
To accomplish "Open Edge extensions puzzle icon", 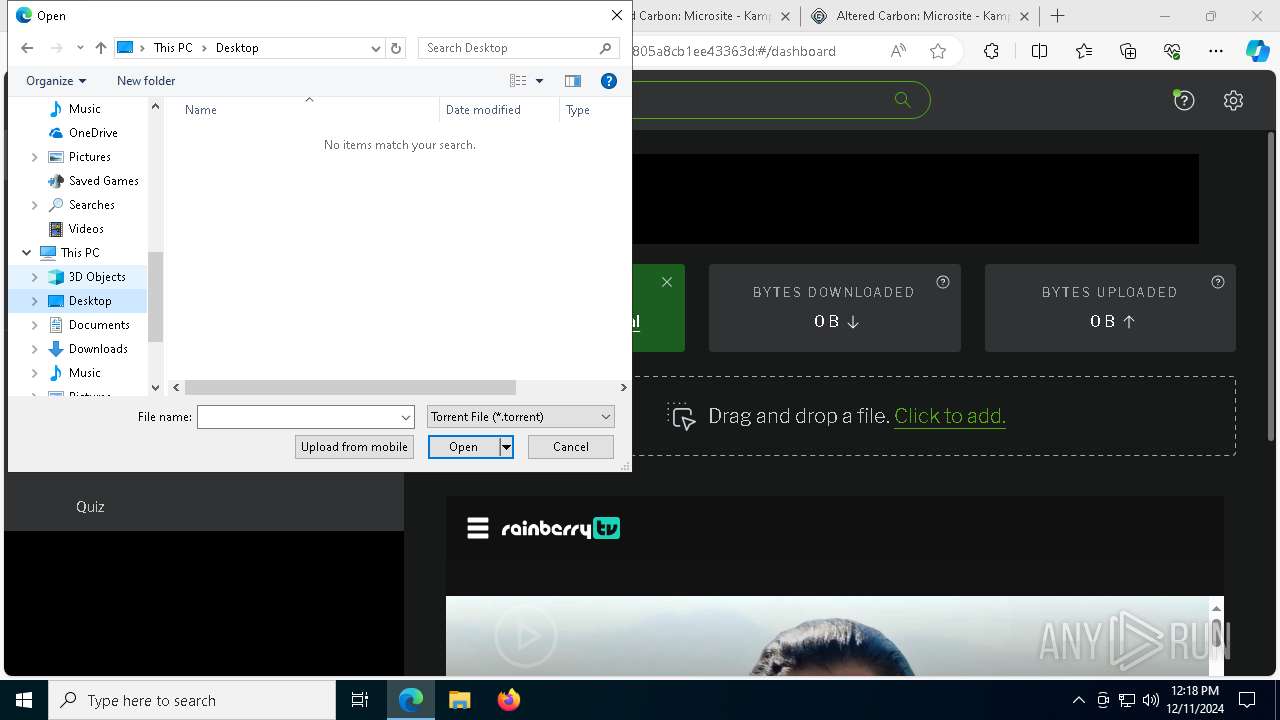I will pyautogui.click(x=991, y=51).
